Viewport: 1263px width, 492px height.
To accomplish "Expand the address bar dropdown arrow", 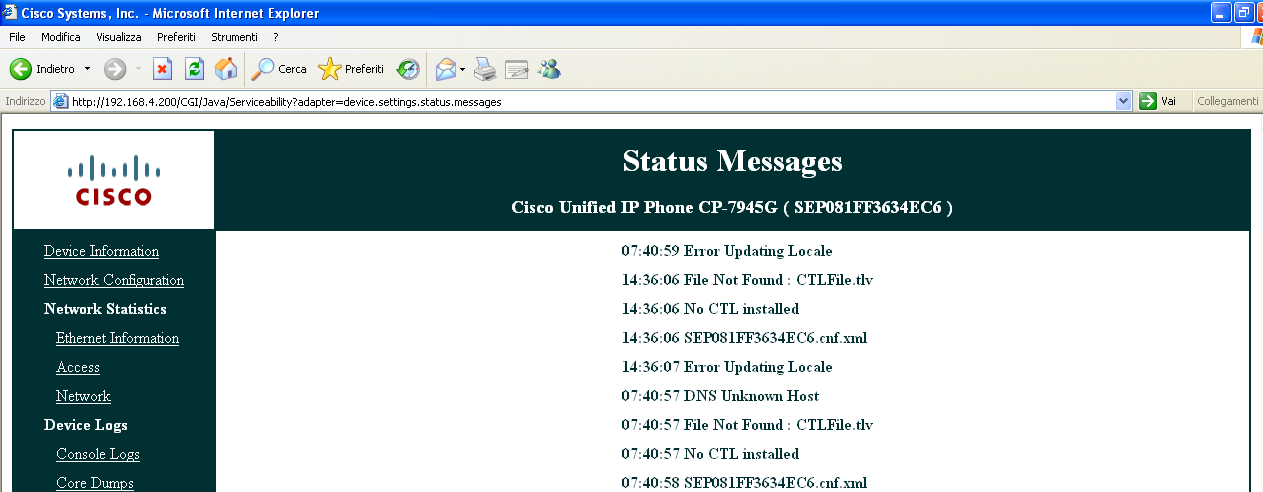I will coord(1123,101).
